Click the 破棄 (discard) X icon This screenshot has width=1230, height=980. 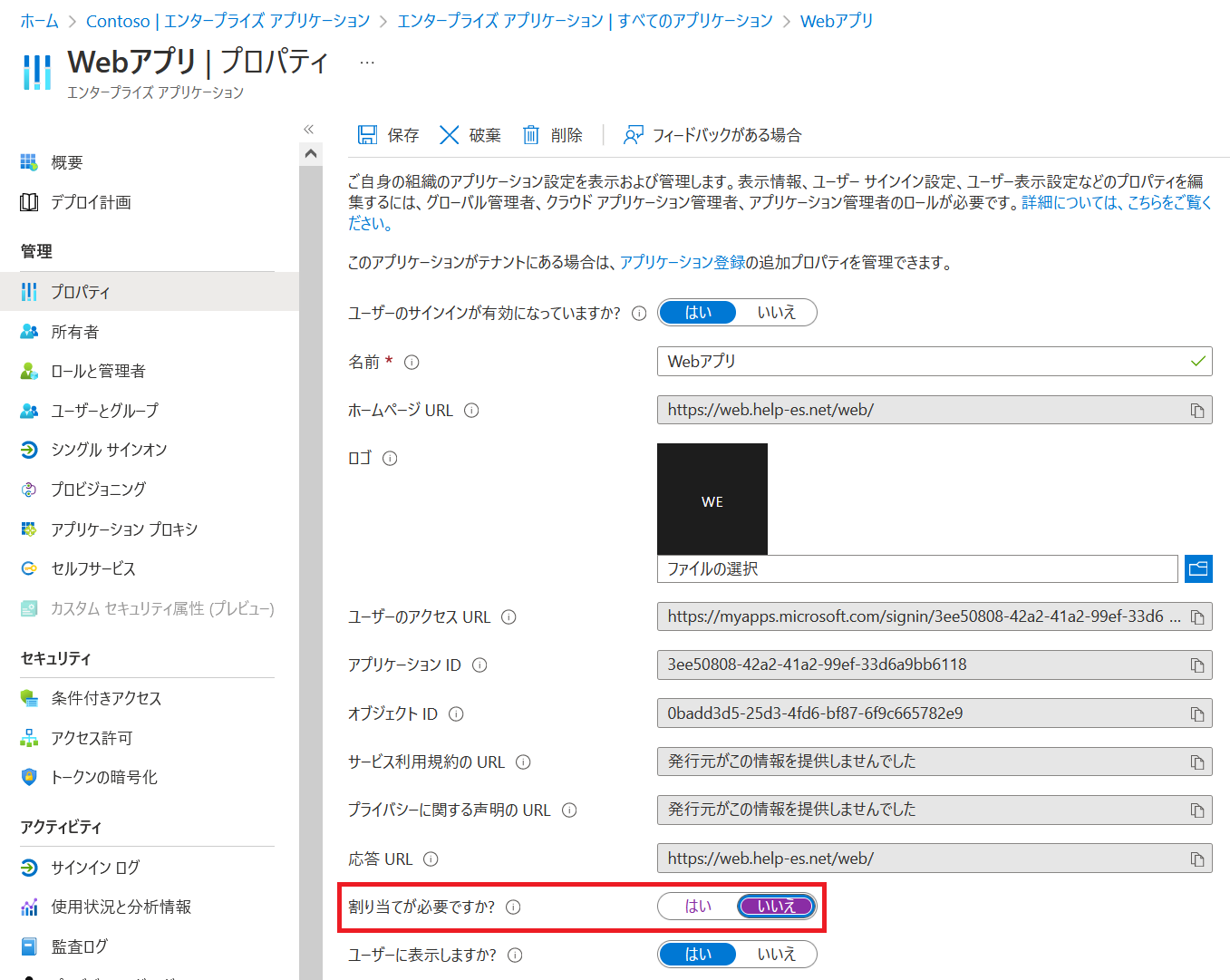tap(449, 135)
